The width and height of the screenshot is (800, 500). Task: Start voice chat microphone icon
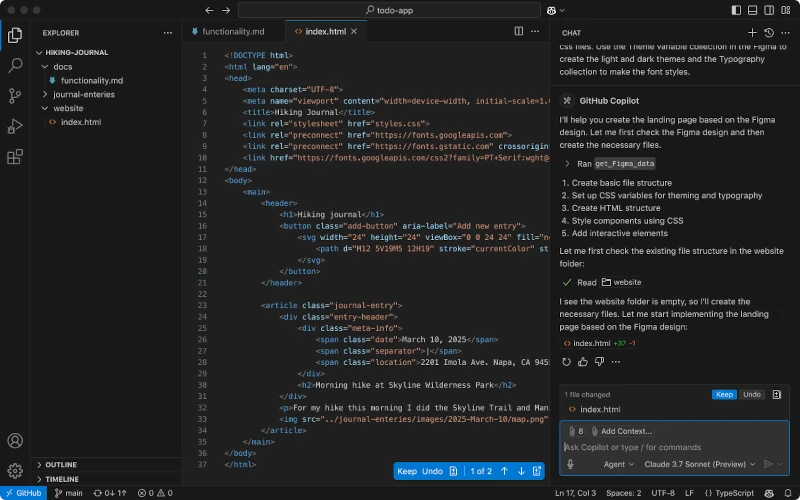[570, 464]
